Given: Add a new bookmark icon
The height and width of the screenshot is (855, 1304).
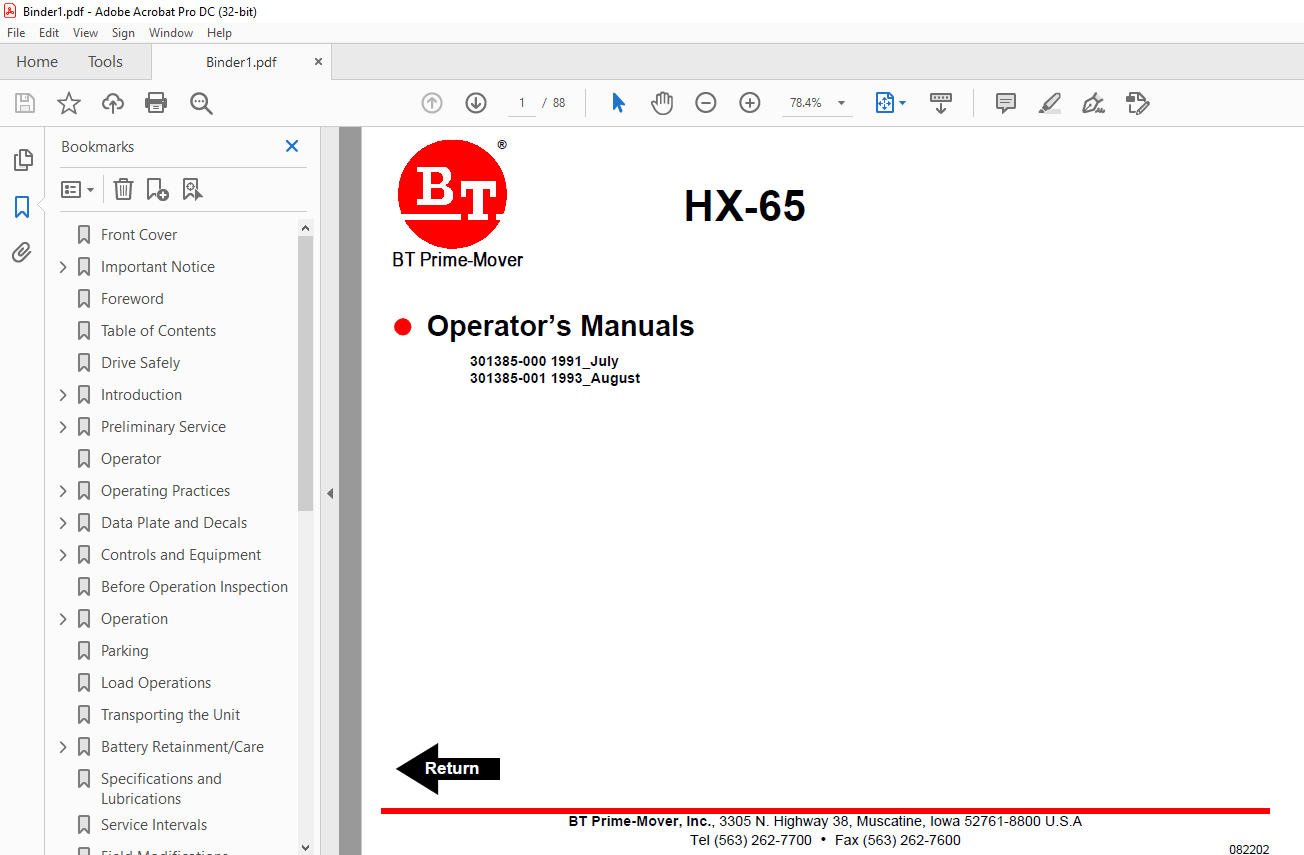Looking at the screenshot, I should pos(157,189).
